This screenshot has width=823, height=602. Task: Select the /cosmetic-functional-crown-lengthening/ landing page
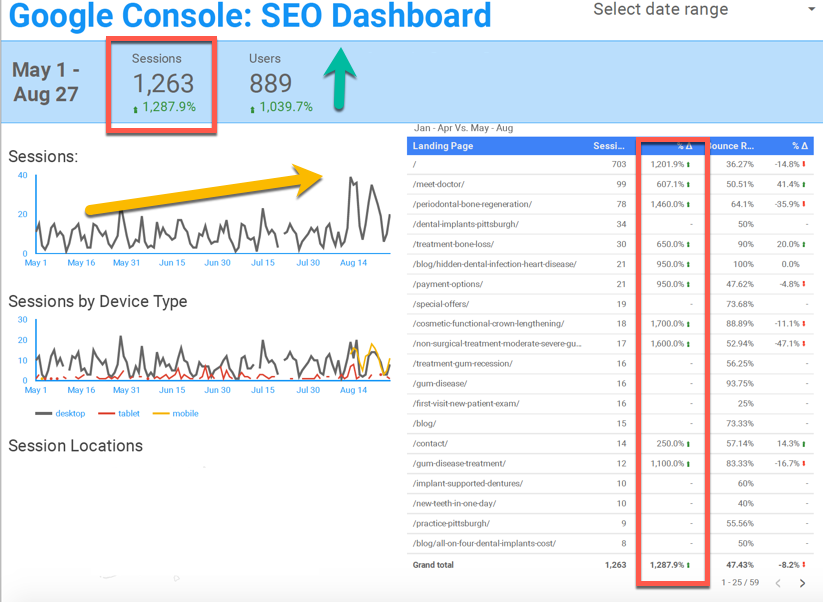point(488,324)
